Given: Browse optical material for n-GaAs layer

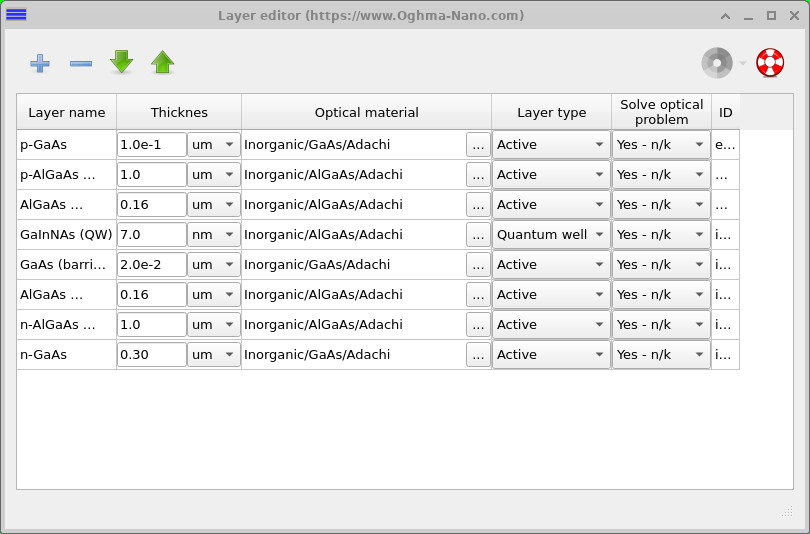Looking at the screenshot, I should 478,354.
